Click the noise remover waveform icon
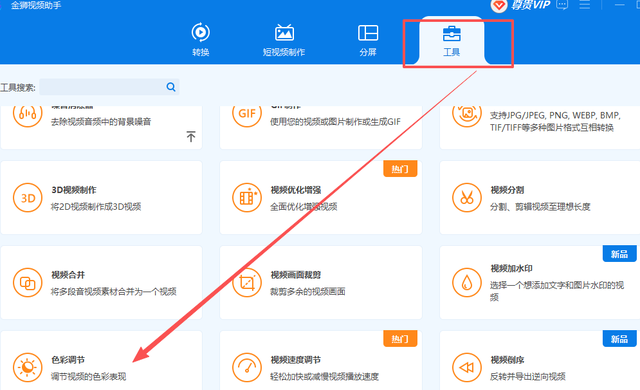Screen dimensions: 640x390 click(x=27, y=113)
